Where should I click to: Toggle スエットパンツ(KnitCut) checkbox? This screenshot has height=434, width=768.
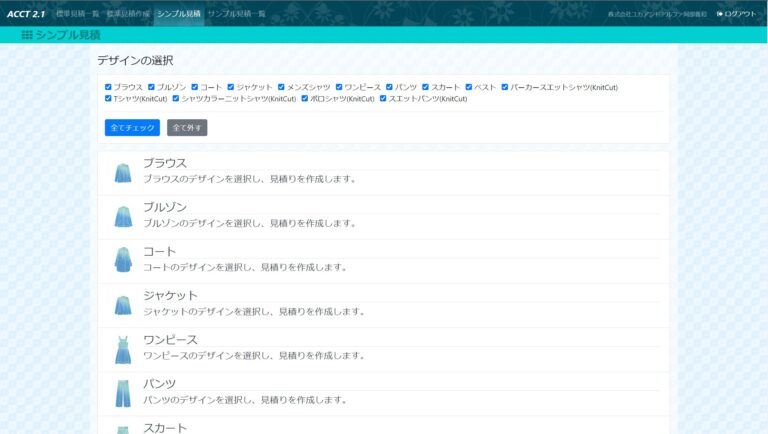(384, 98)
